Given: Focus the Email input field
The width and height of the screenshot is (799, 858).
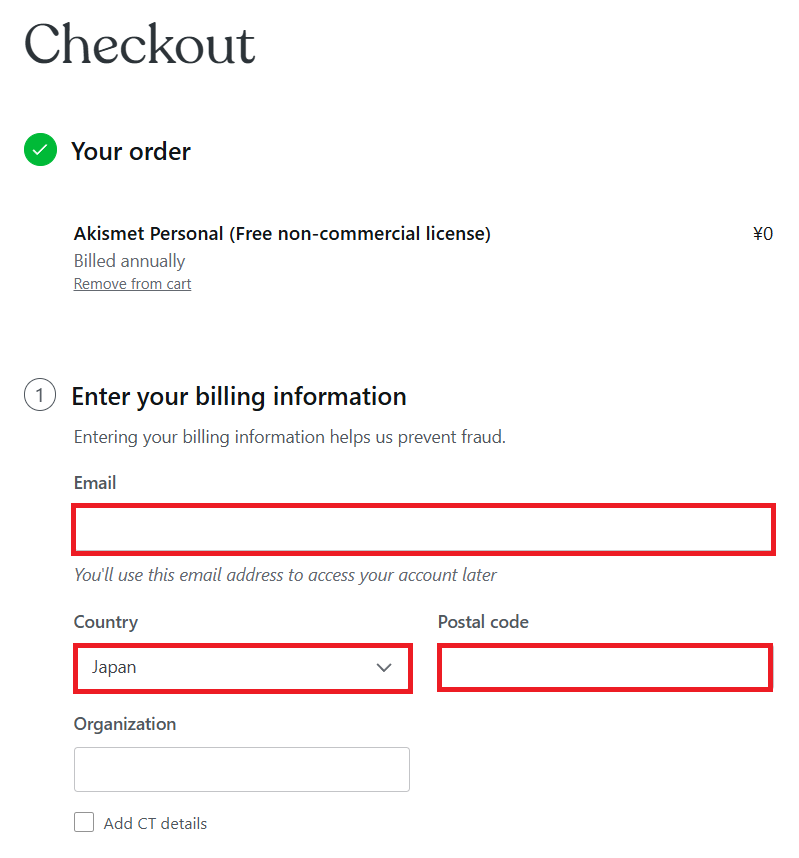Looking at the screenshot, I should [x=423, y=529].
